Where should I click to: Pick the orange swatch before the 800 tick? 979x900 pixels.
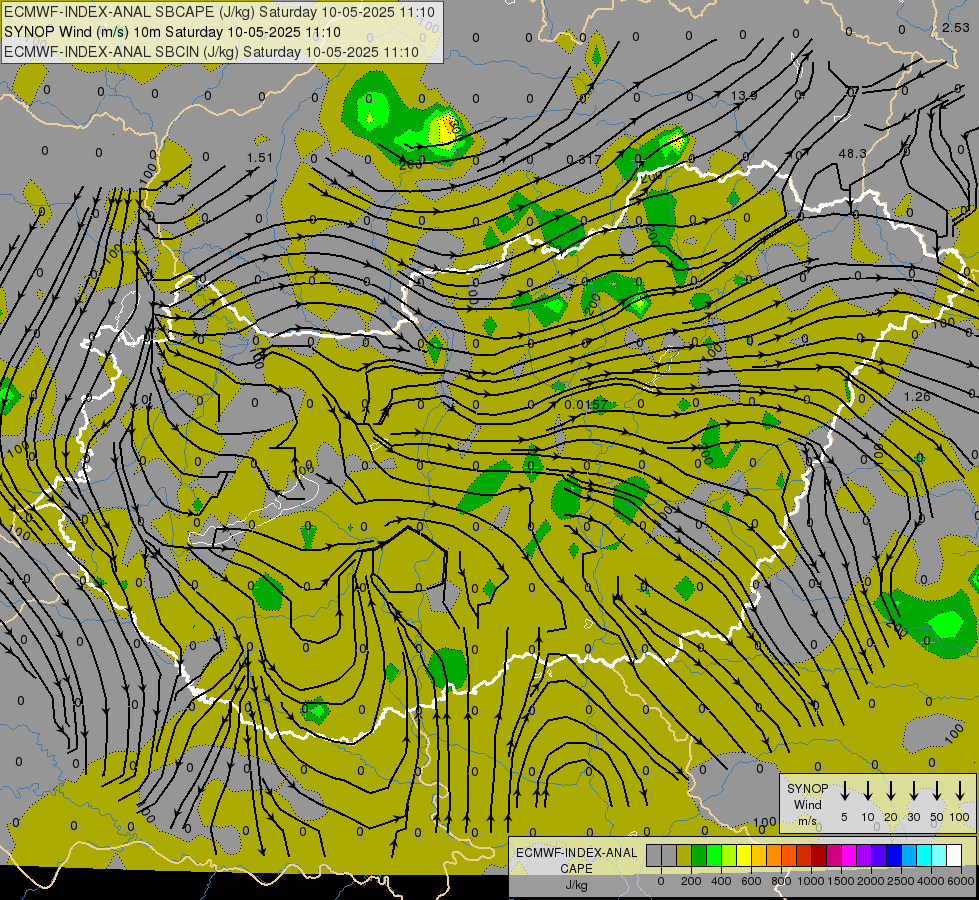[774, 855]
